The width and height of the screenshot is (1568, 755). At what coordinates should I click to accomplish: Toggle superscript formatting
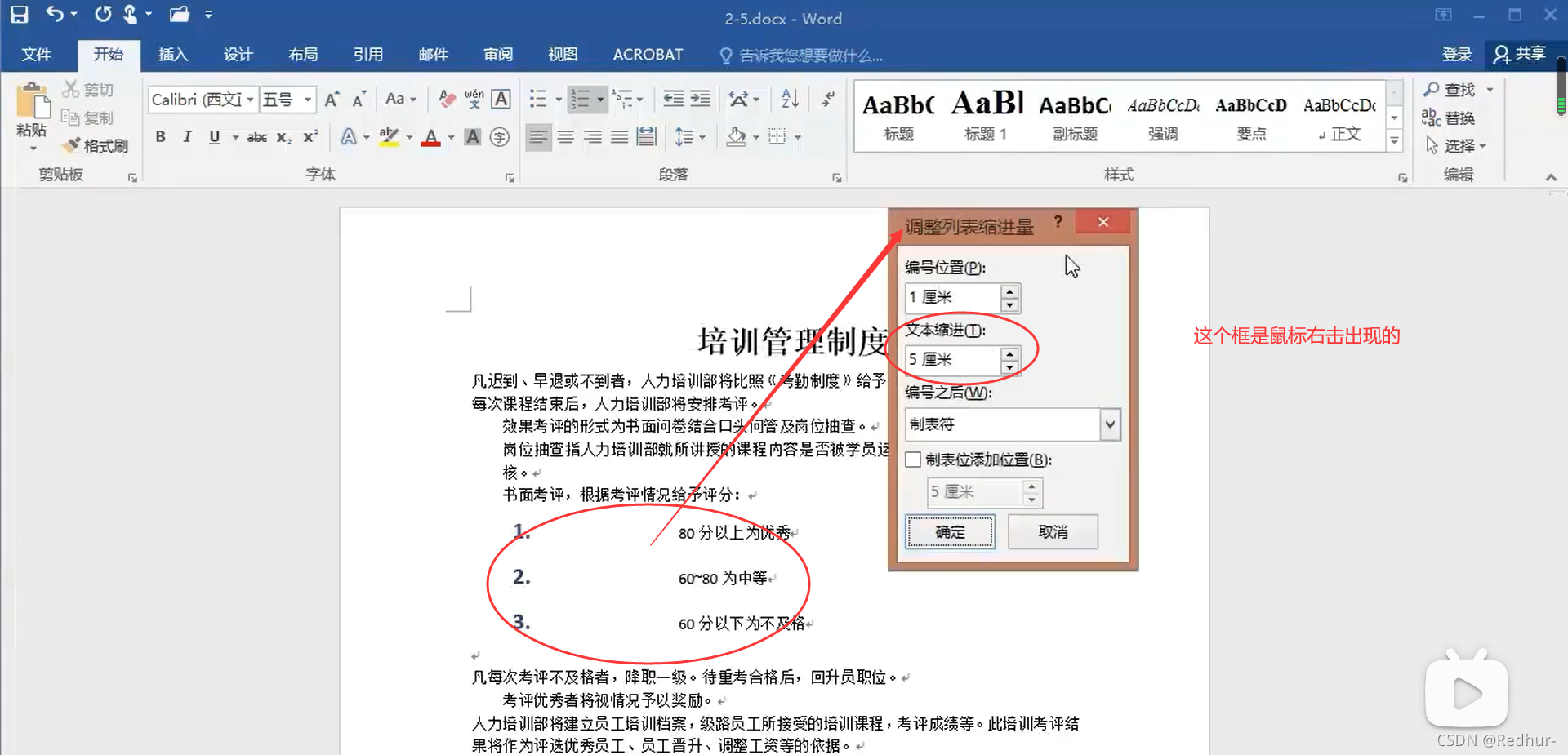click(309, 136)
